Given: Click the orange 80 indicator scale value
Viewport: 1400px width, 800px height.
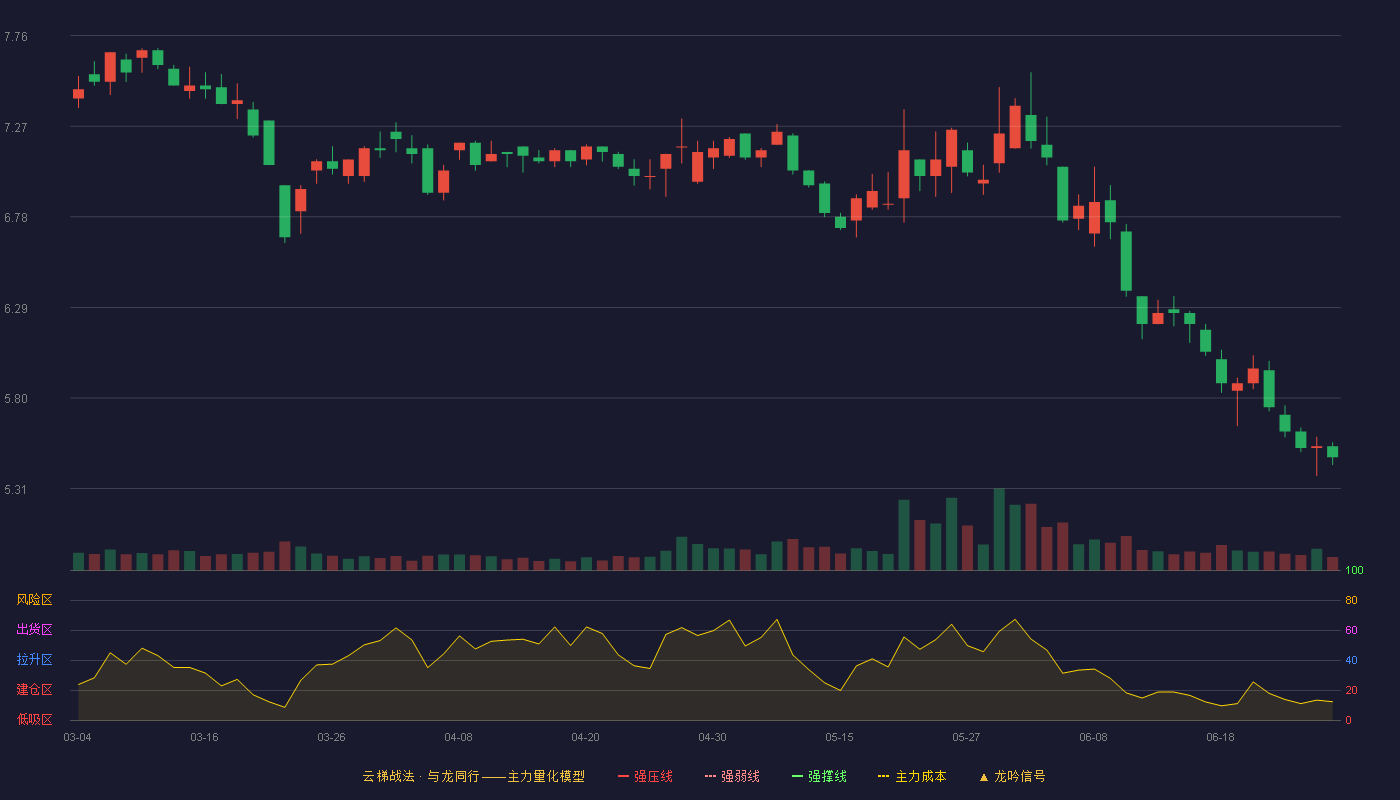Looking at the screenshot, I should pos(1351,600).
